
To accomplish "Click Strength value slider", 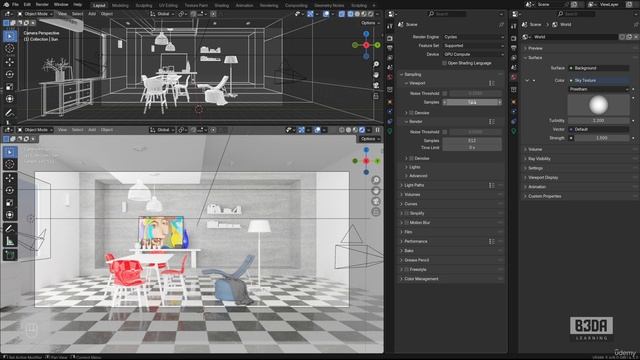I will [602, 138].
